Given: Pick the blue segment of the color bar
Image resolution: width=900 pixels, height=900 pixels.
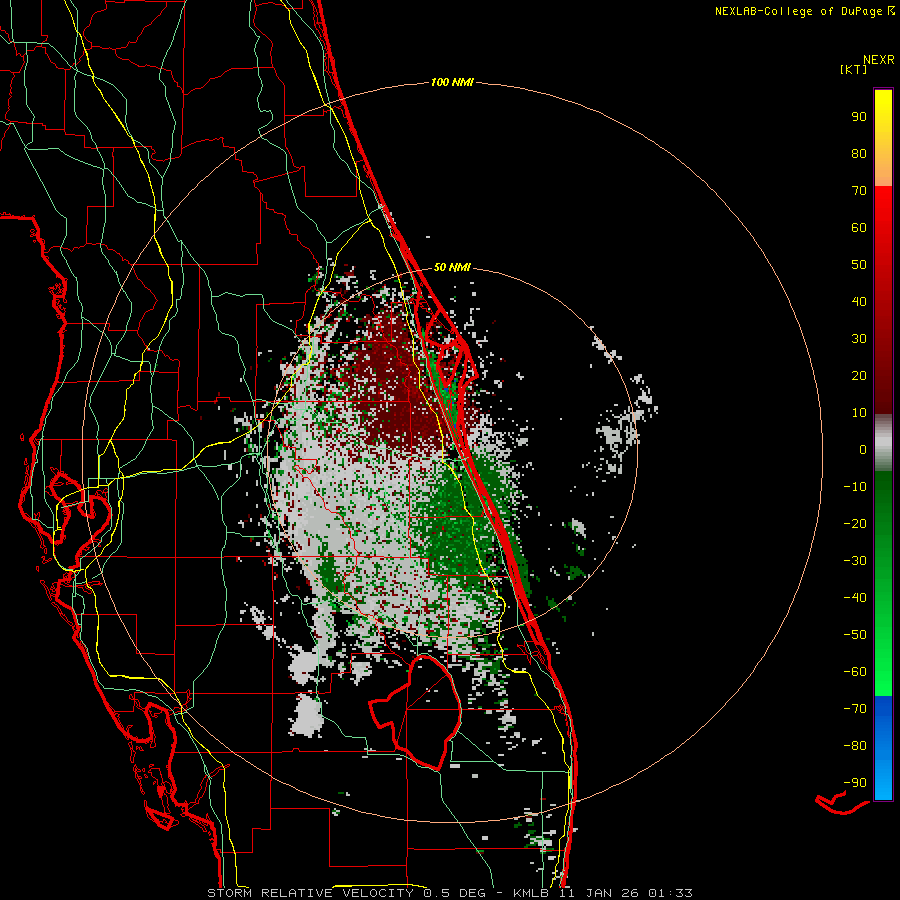Looking at the screenshot, I should tap(883, 747).
